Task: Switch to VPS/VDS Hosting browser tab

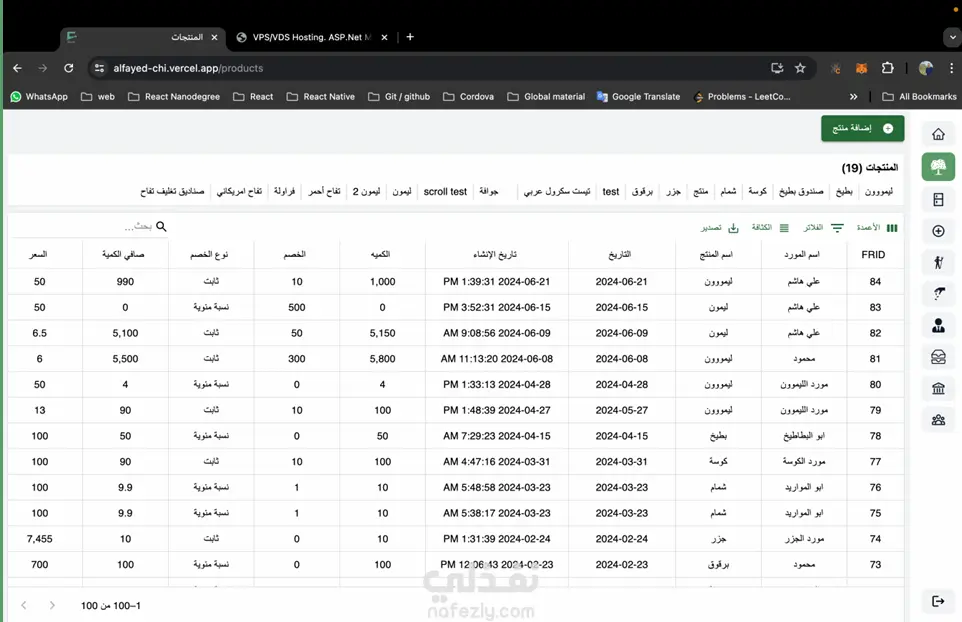Action: [x=311, y=37]
